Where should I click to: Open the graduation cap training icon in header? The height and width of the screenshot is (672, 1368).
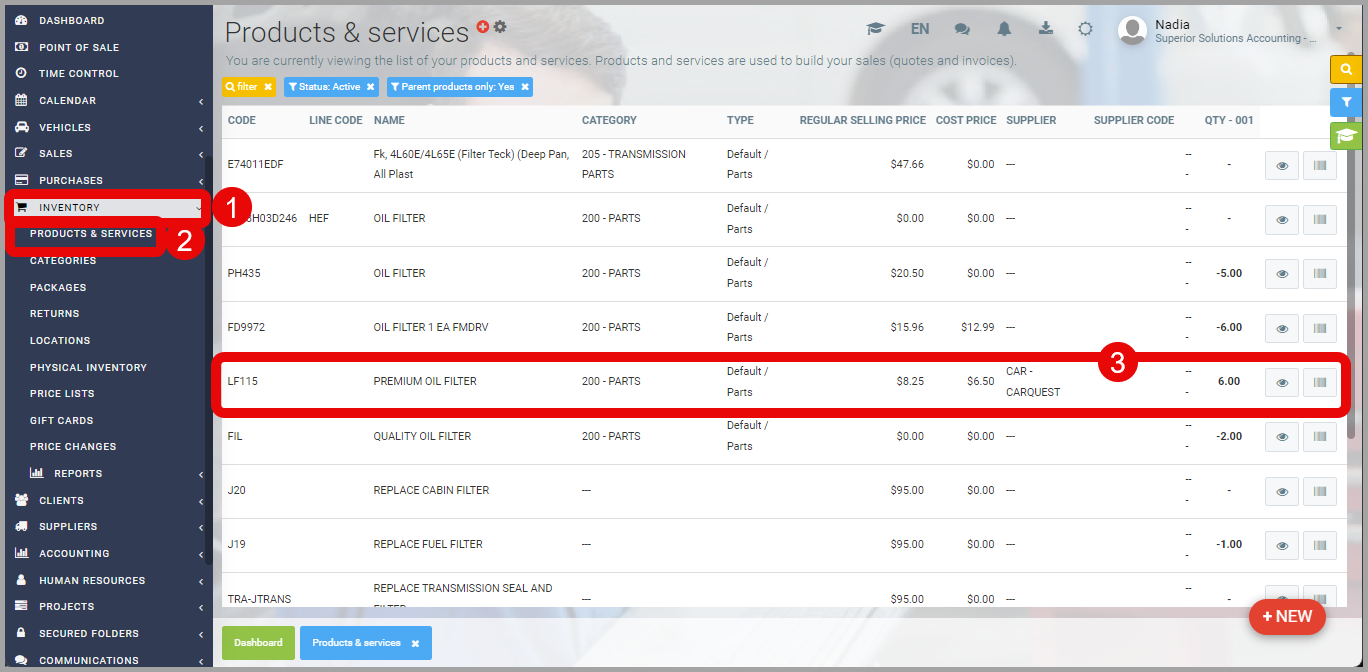point(876,29)
